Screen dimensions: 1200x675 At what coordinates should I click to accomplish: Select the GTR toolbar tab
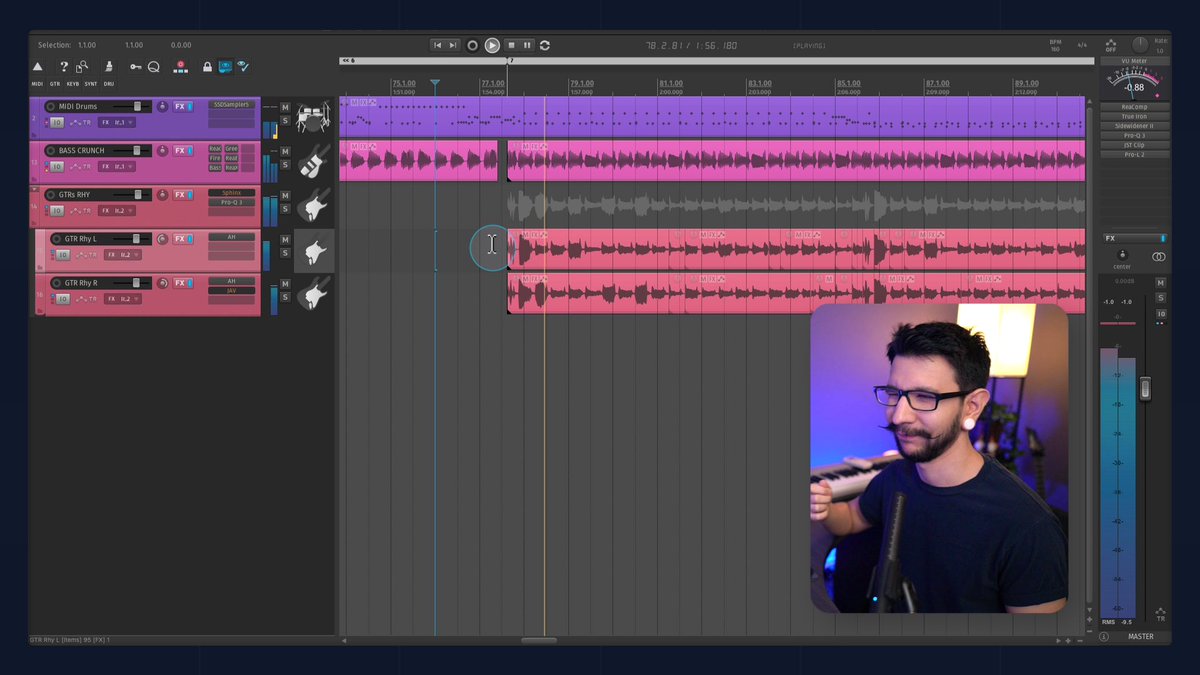click(x=55, y=84)
